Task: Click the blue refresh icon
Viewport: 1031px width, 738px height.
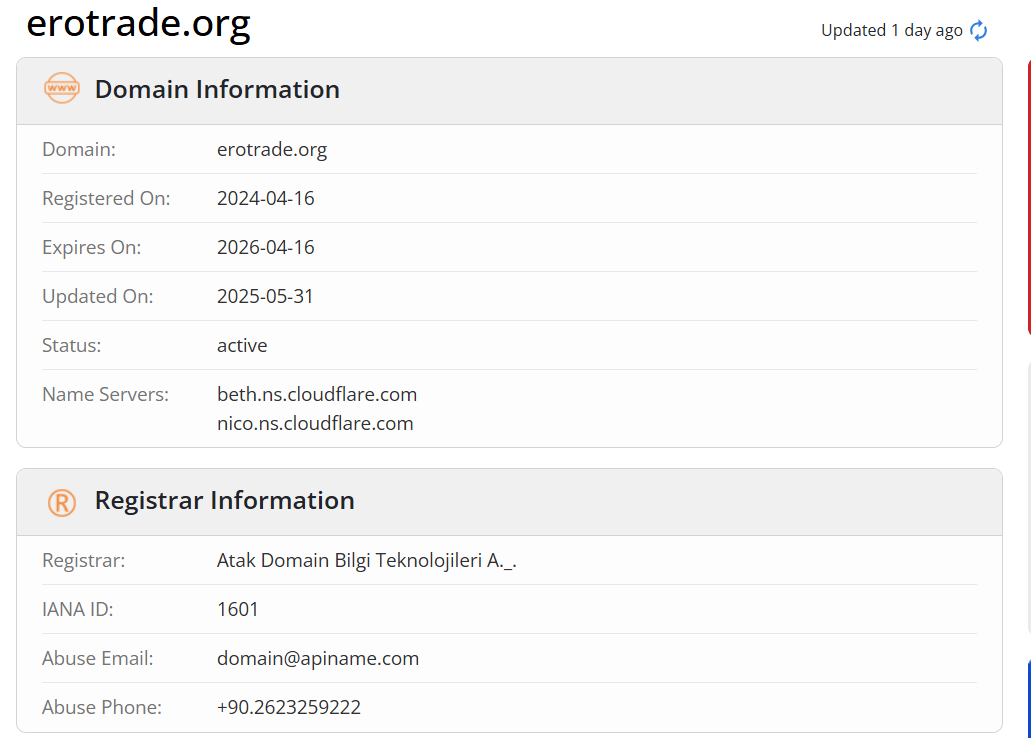Action: tap(978, 30)
